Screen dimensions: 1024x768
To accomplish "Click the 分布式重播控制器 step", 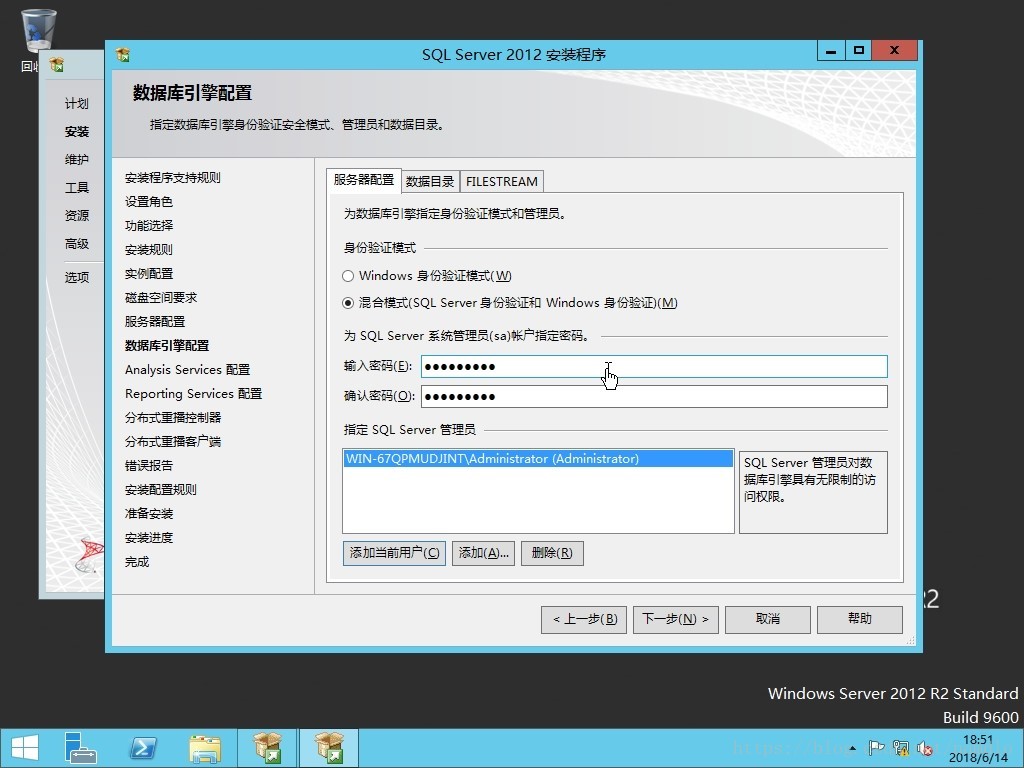I will [x=172, y=418].
